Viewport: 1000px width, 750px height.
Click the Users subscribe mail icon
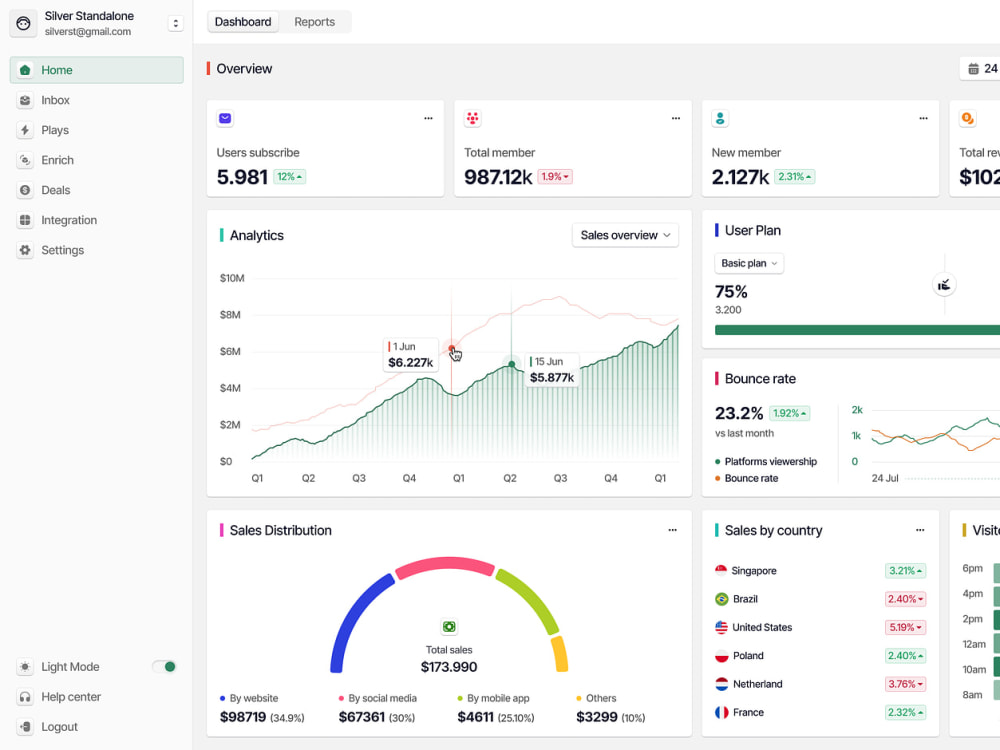[x=225, y=119]
